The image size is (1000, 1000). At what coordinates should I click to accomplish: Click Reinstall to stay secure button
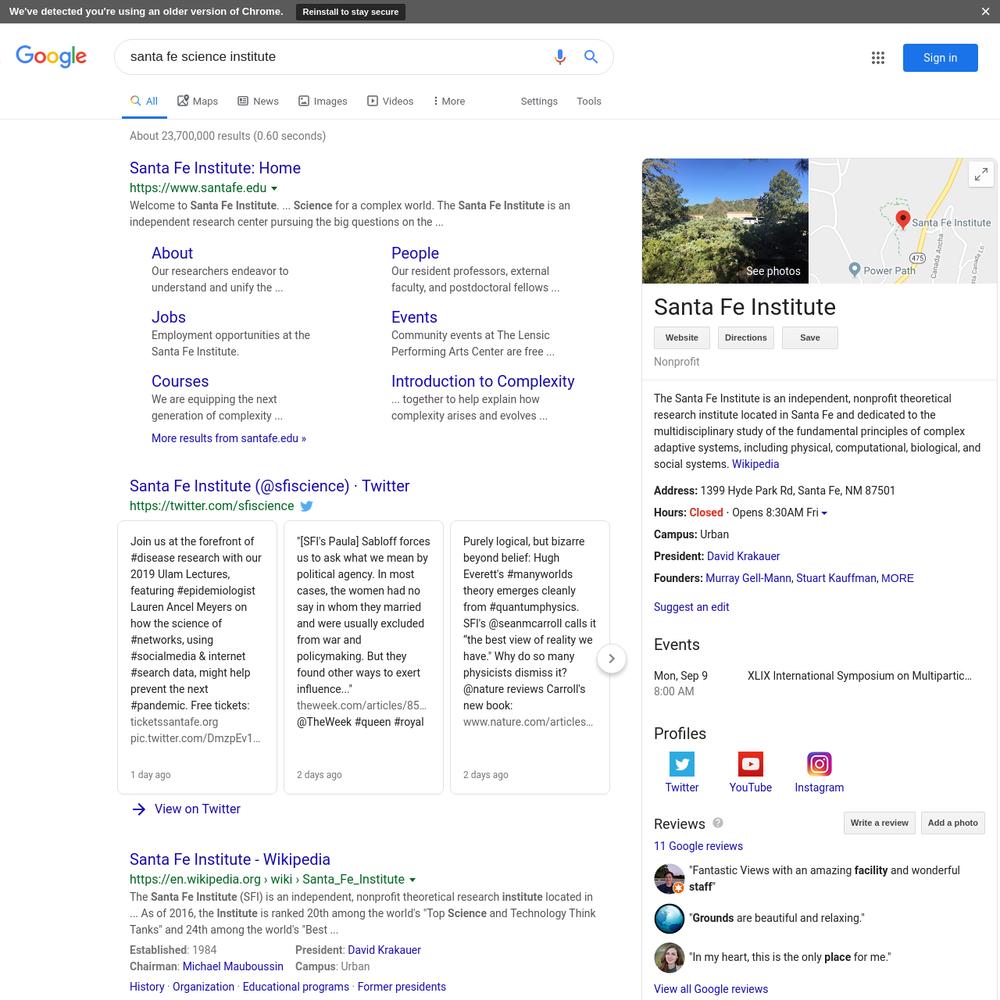tap(350, 11)
